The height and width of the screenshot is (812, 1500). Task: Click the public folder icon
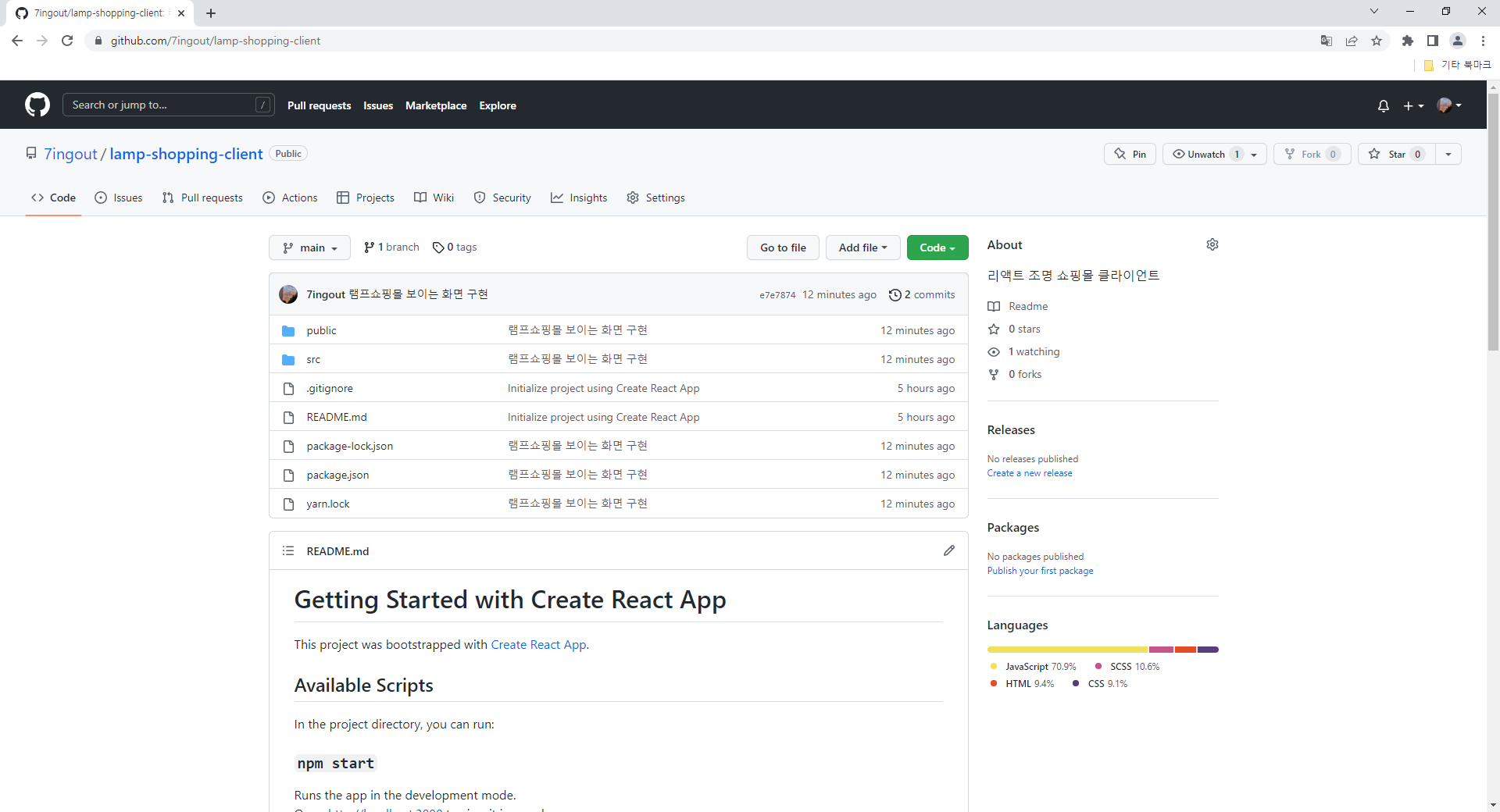(x=288, y=331)
